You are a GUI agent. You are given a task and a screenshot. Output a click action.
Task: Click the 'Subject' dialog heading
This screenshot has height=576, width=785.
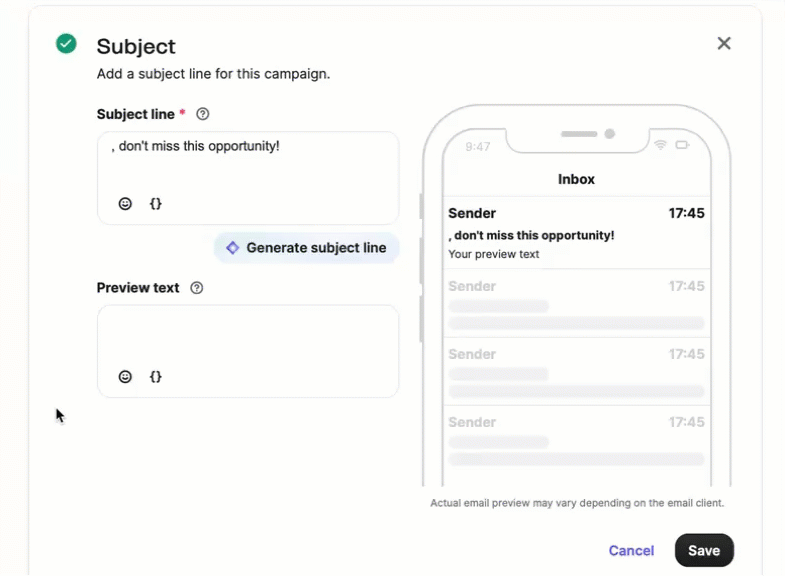coord(136,47)
